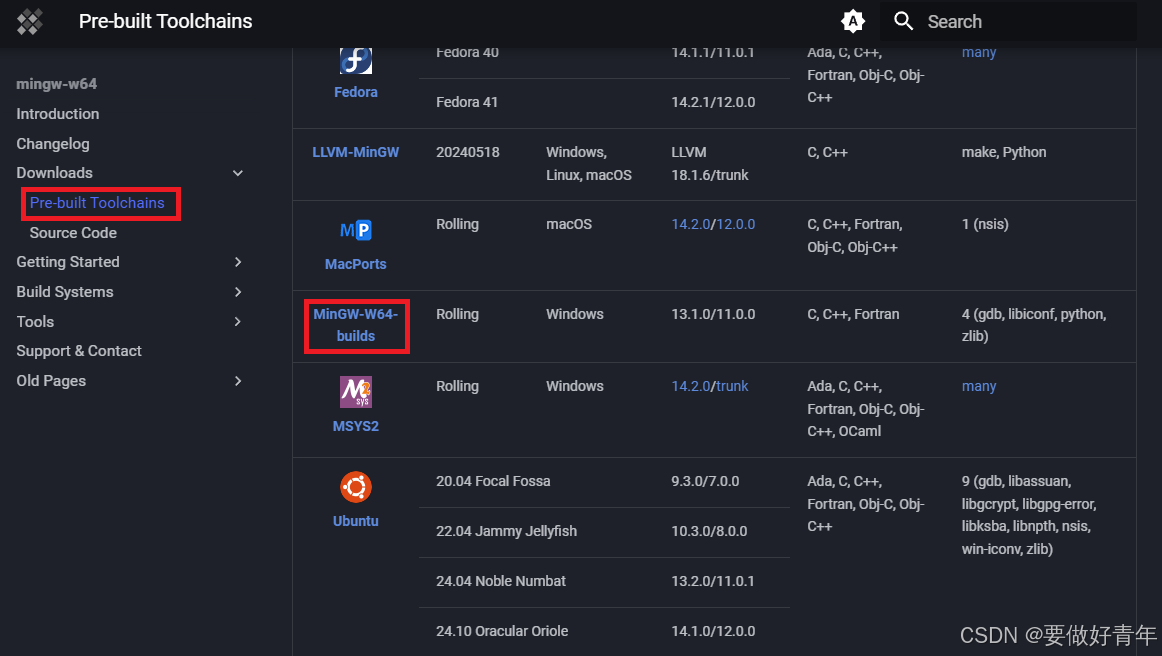Open Support & Contact page
The image size is (1162, 656).
click(79, 351)
